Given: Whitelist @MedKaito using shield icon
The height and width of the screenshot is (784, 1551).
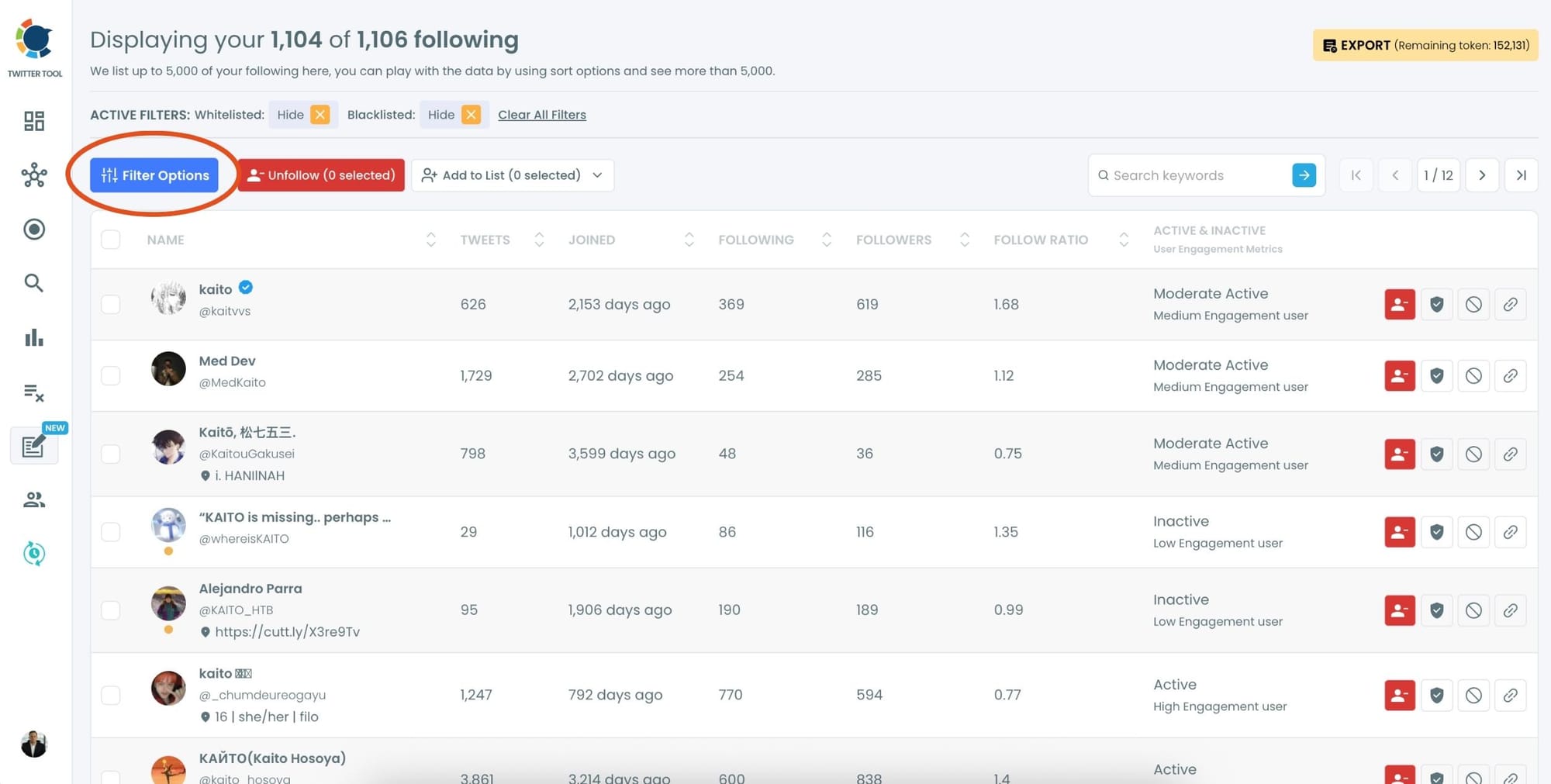Looking at the screenshot, I should pos(1437,376).
